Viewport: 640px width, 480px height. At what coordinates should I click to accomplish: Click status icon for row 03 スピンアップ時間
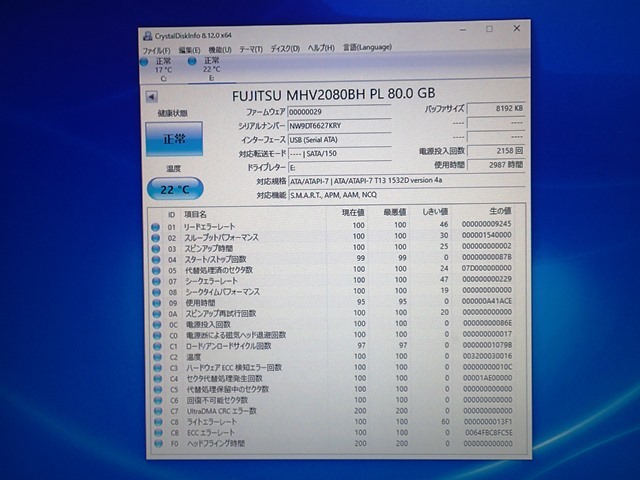(x=156, y=249)
